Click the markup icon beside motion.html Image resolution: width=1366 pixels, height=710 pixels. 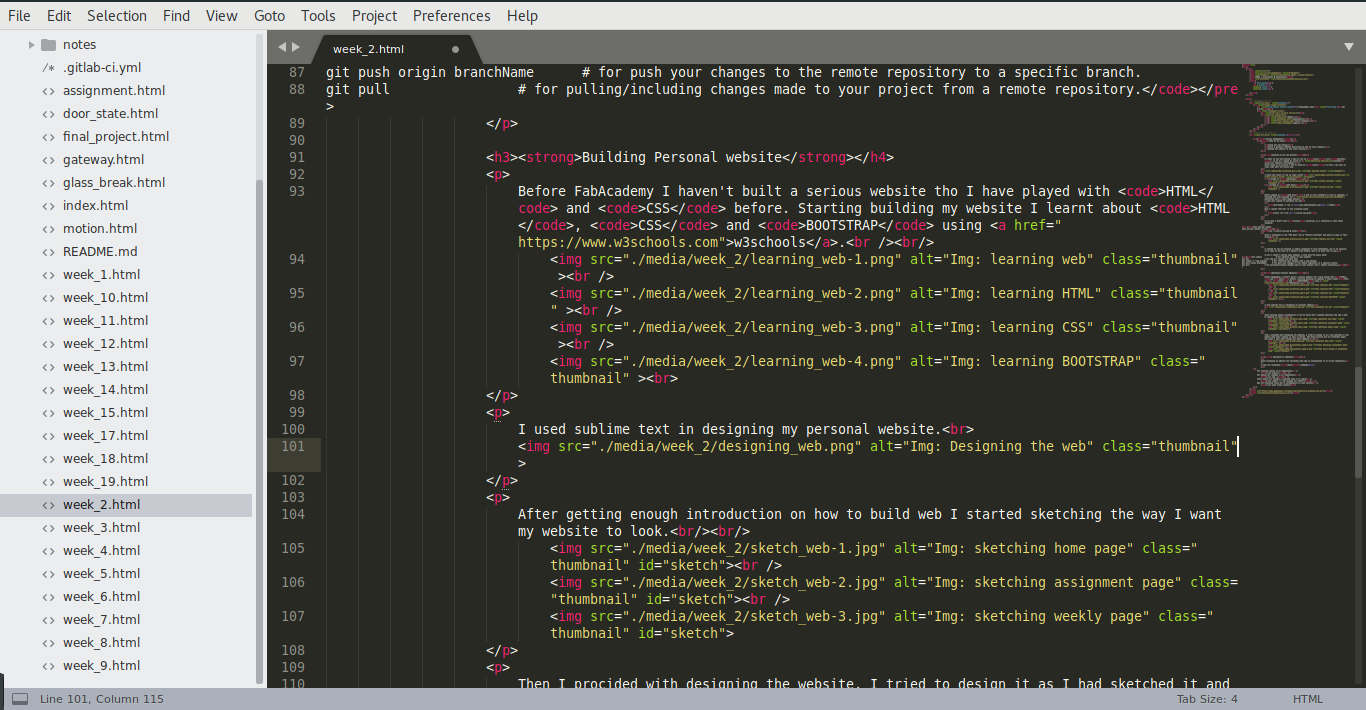[x=49, y=228]
